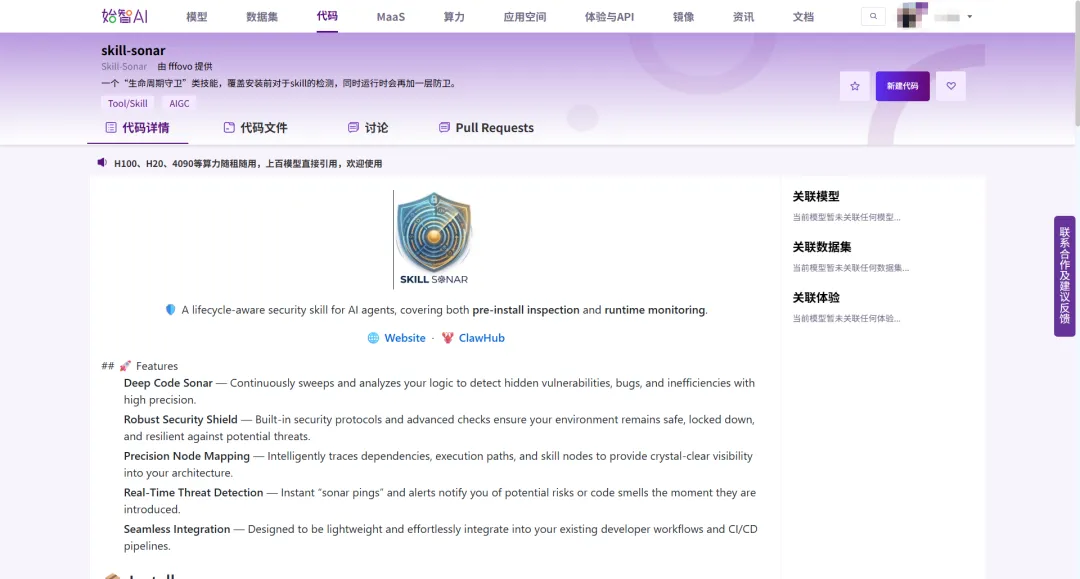This screenshot has height=579, width=1080.
Task: Open the Website link
Action: (405, 338)
